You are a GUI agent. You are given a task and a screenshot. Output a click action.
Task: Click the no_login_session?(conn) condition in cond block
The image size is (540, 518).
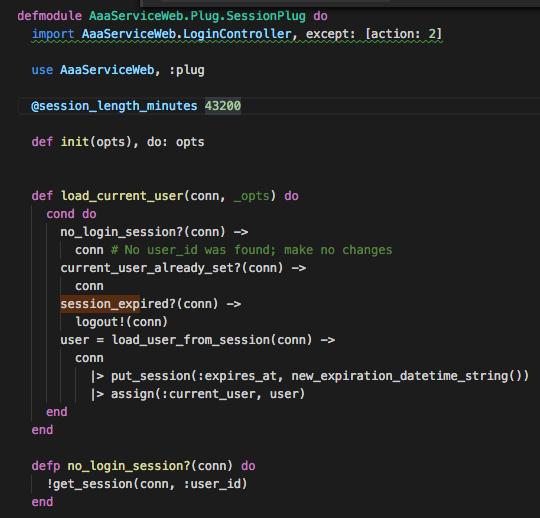pos(143,232)
